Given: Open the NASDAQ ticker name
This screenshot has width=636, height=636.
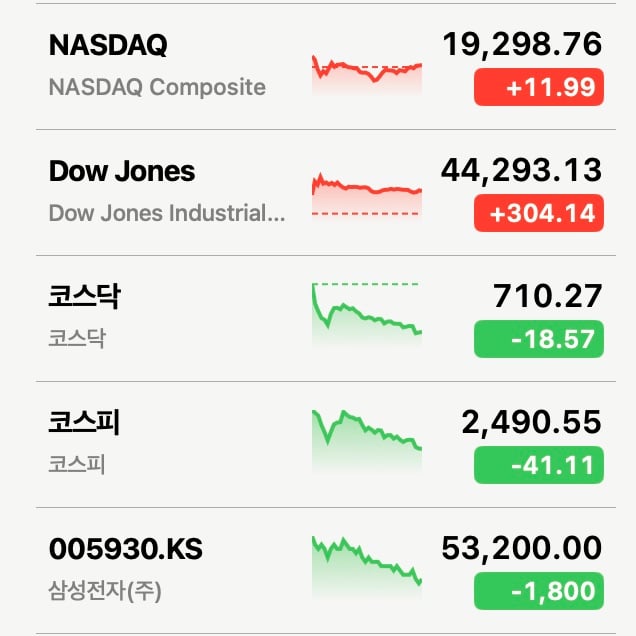Looking at the screenshot, I should [x=108, y=45].
